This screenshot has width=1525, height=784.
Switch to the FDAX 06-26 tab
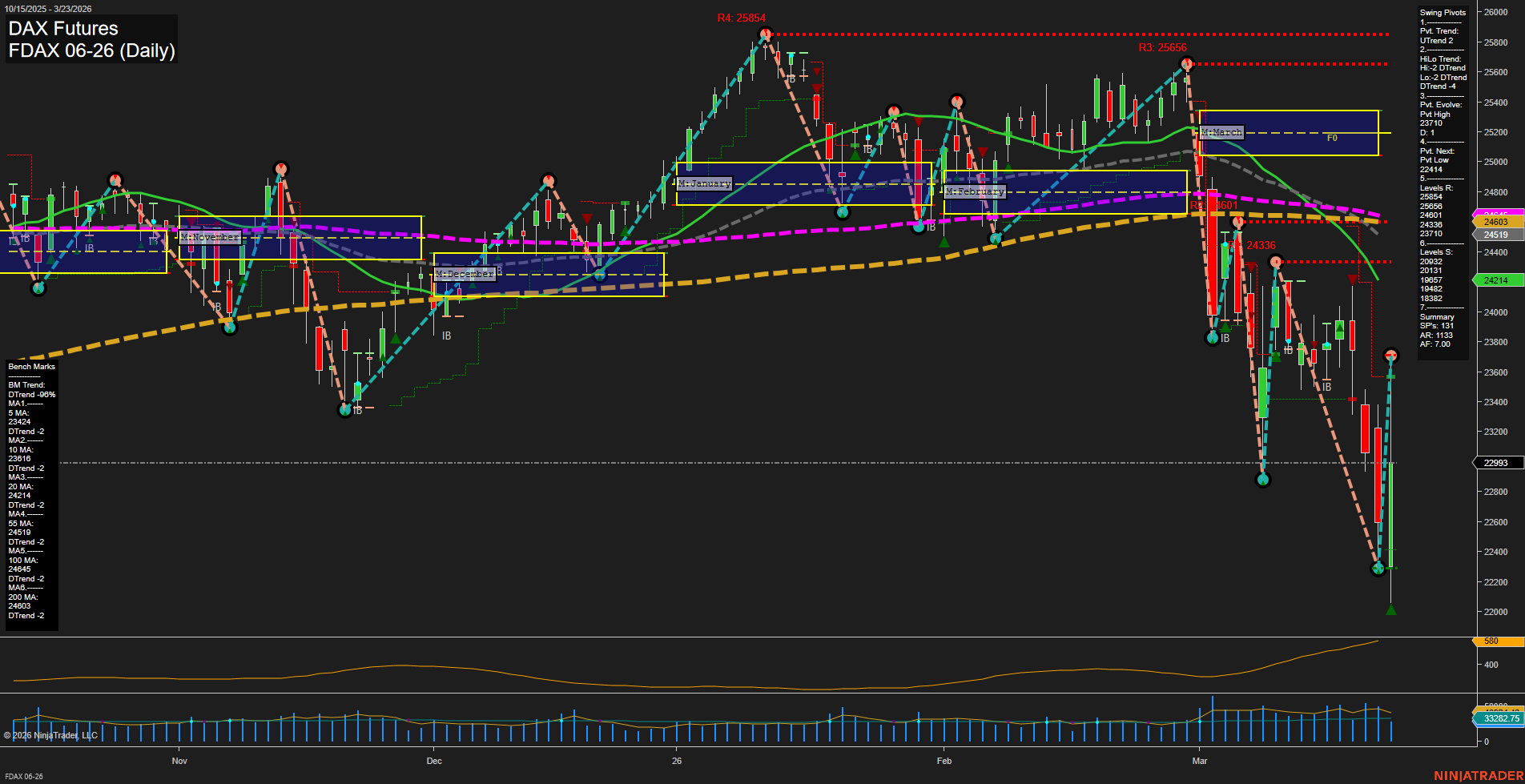click(24, 776)
